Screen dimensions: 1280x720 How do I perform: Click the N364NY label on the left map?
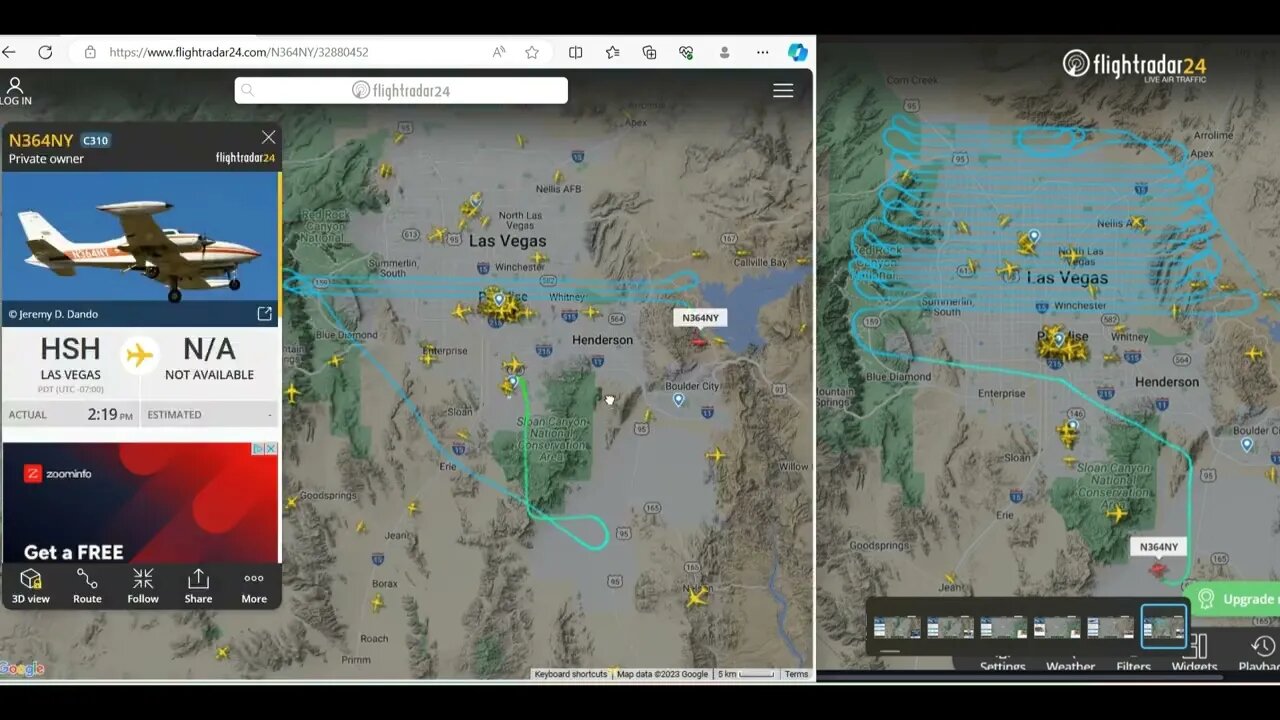click(x=700, y=318)
